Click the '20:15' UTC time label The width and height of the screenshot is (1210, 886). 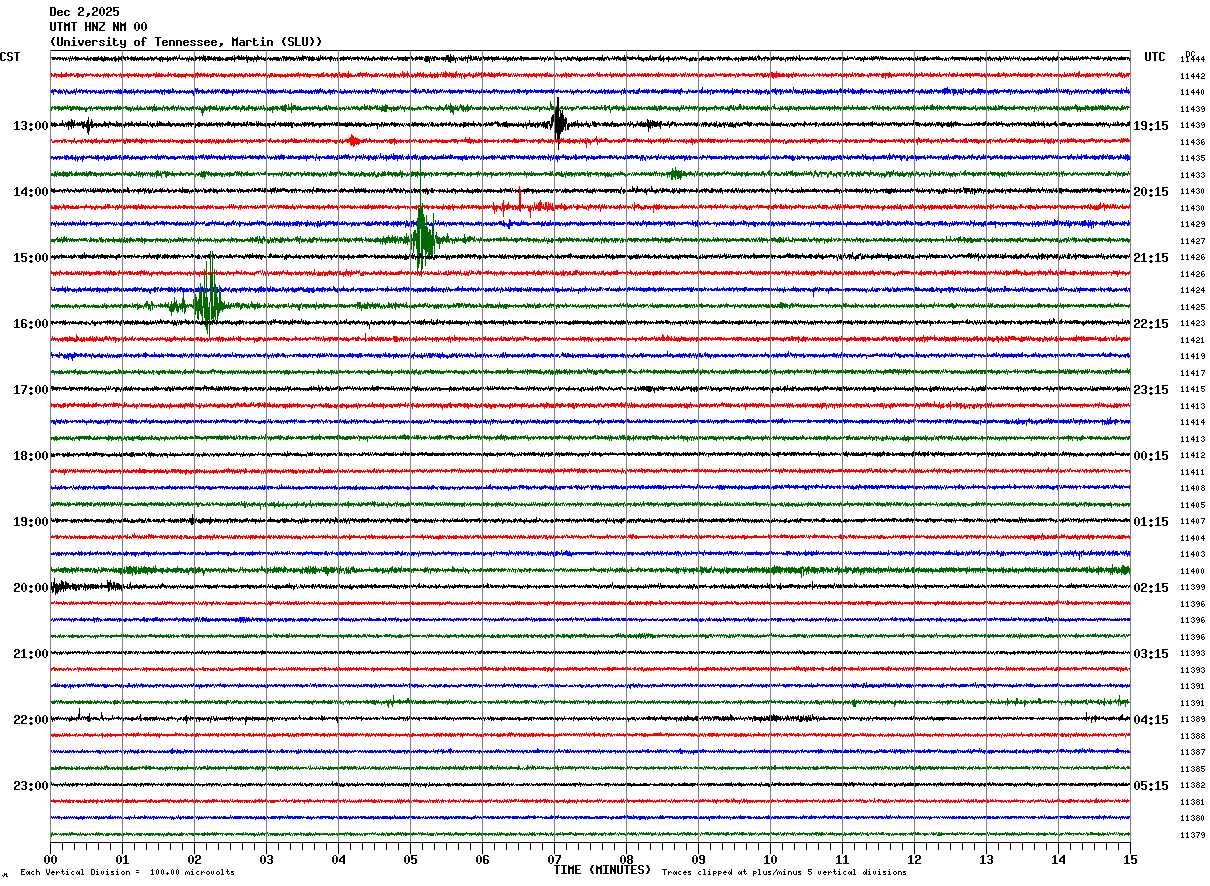pyautogui.click(x=1151, y=191)
